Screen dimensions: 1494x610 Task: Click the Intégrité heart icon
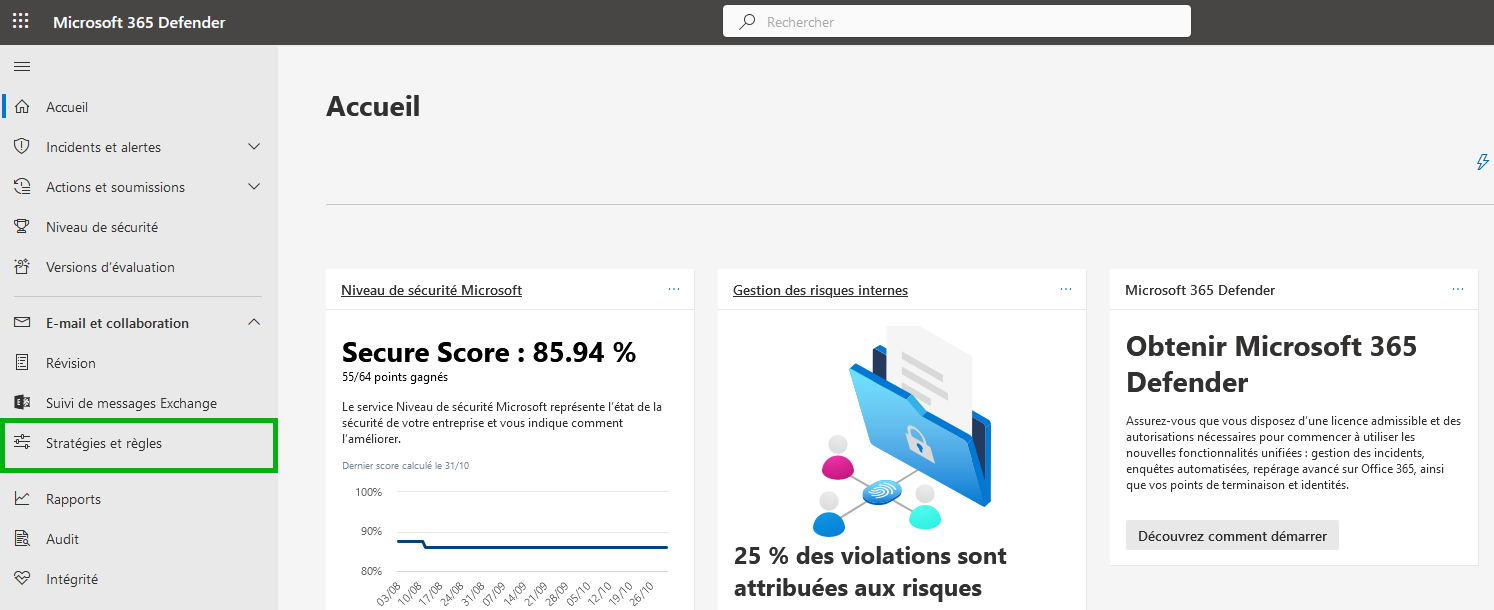point(22,579)
